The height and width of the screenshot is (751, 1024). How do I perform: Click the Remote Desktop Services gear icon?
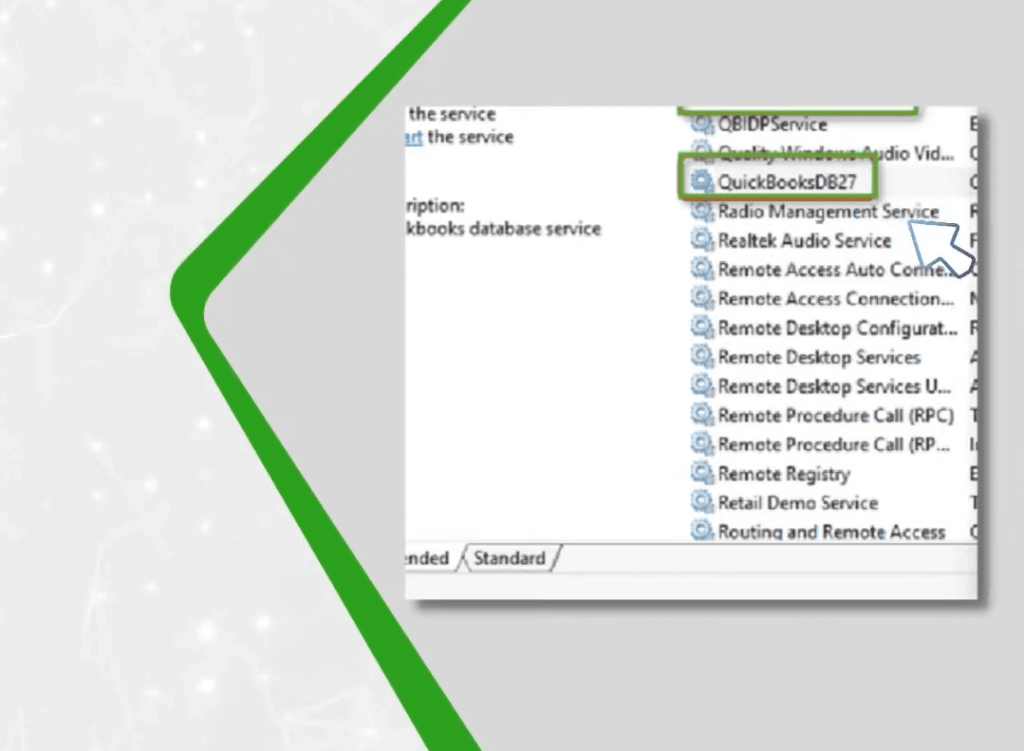tap(699, 357)
